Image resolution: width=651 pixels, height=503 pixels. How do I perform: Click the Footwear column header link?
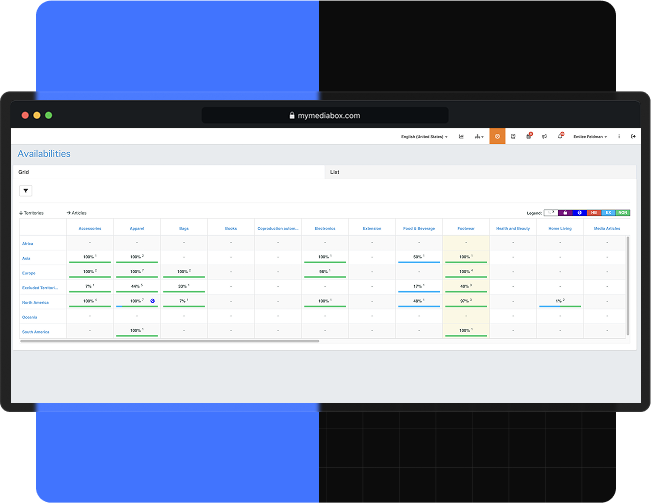pos(465,228)
